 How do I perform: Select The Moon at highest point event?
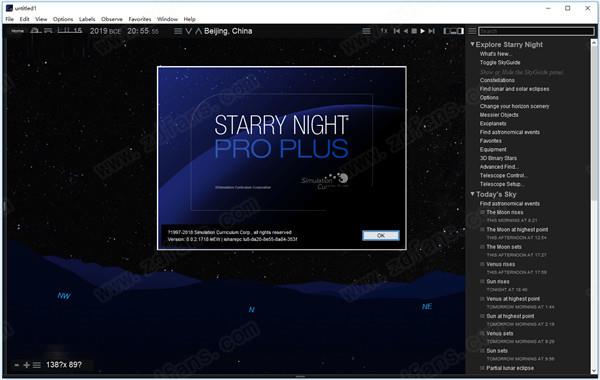[517, 230]
